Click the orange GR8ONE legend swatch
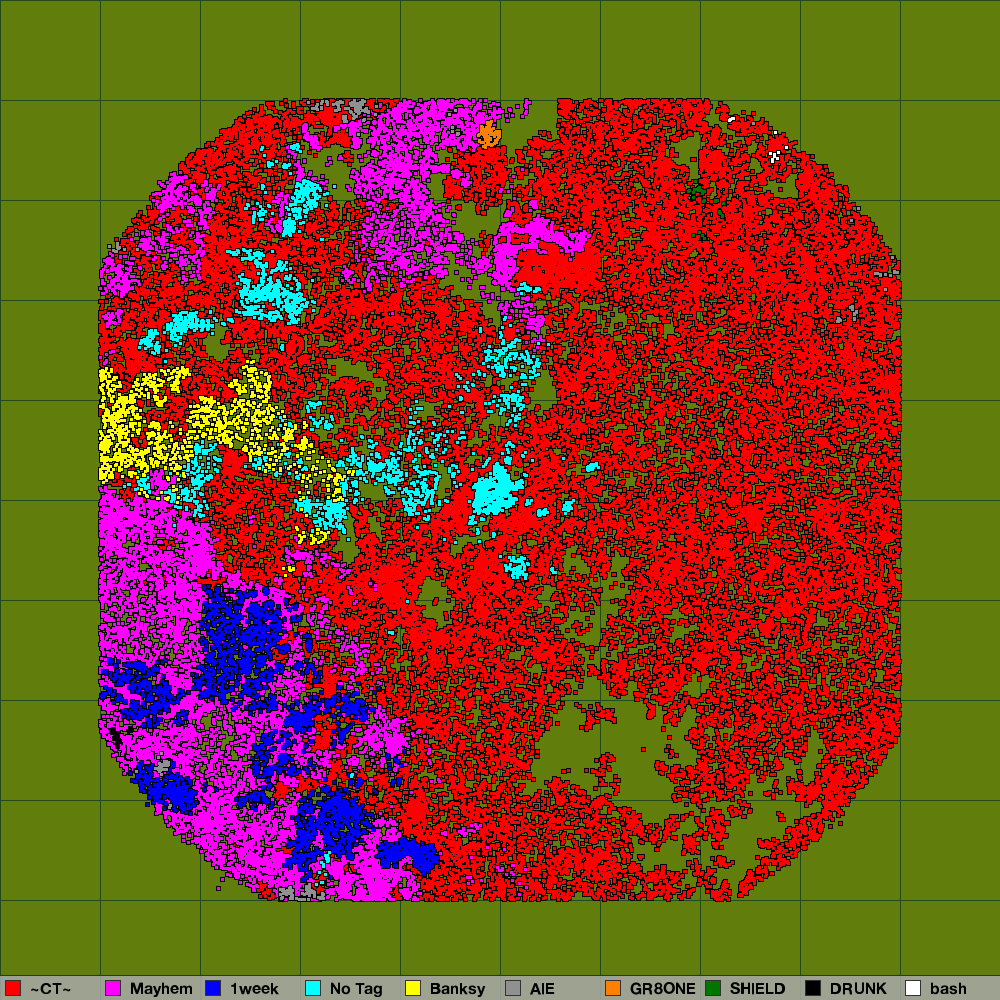 (613, 988)
